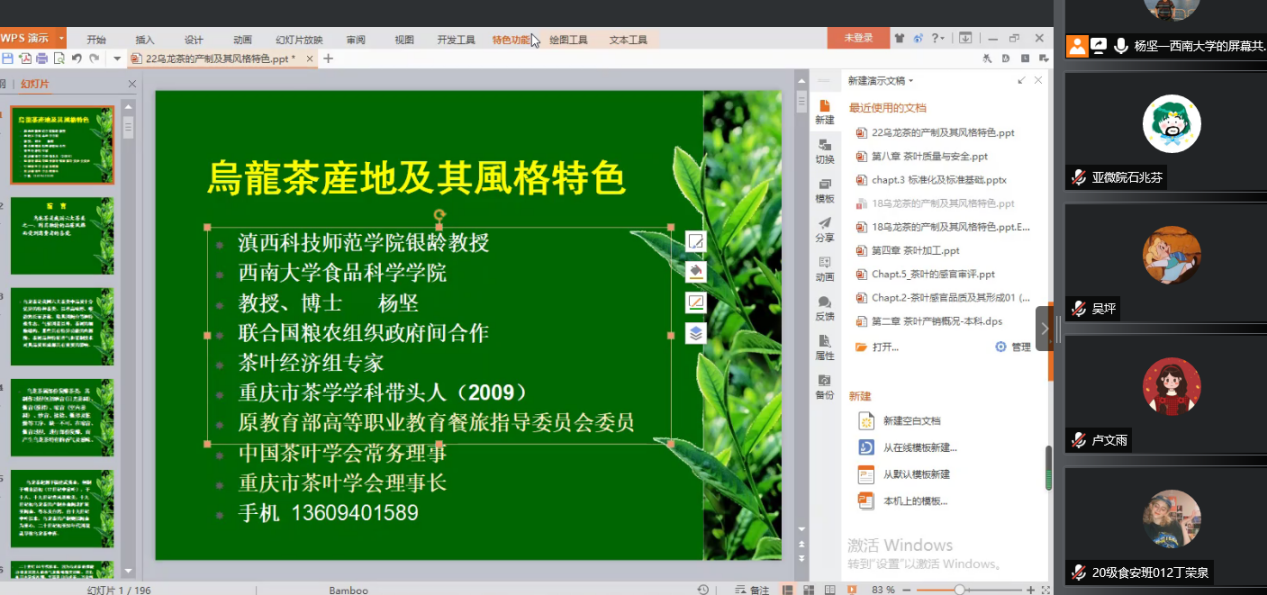Open the WPS 演示 application menu arrow

[x=61, y=38]
